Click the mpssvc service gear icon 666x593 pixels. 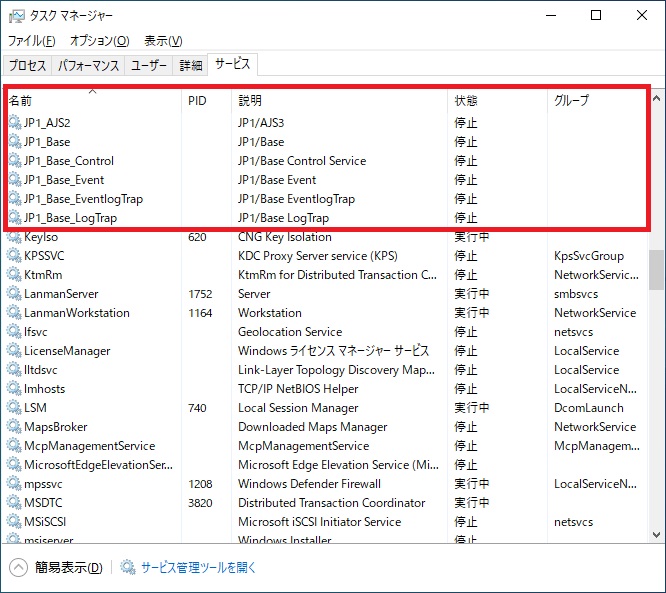14,484
